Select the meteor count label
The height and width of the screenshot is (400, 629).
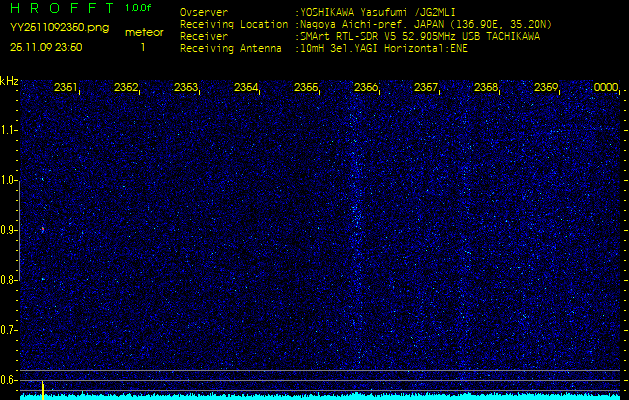143,32
